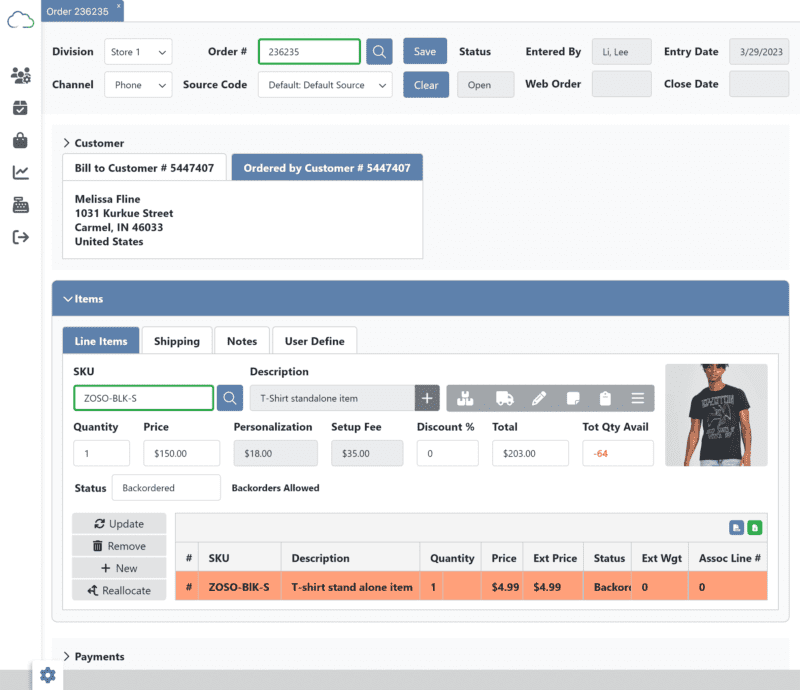Image resolution: width=800 pixels, height=690 pixels.
Task: Open the orders box icon in the sidebar
Action: (x=20, y=107)
